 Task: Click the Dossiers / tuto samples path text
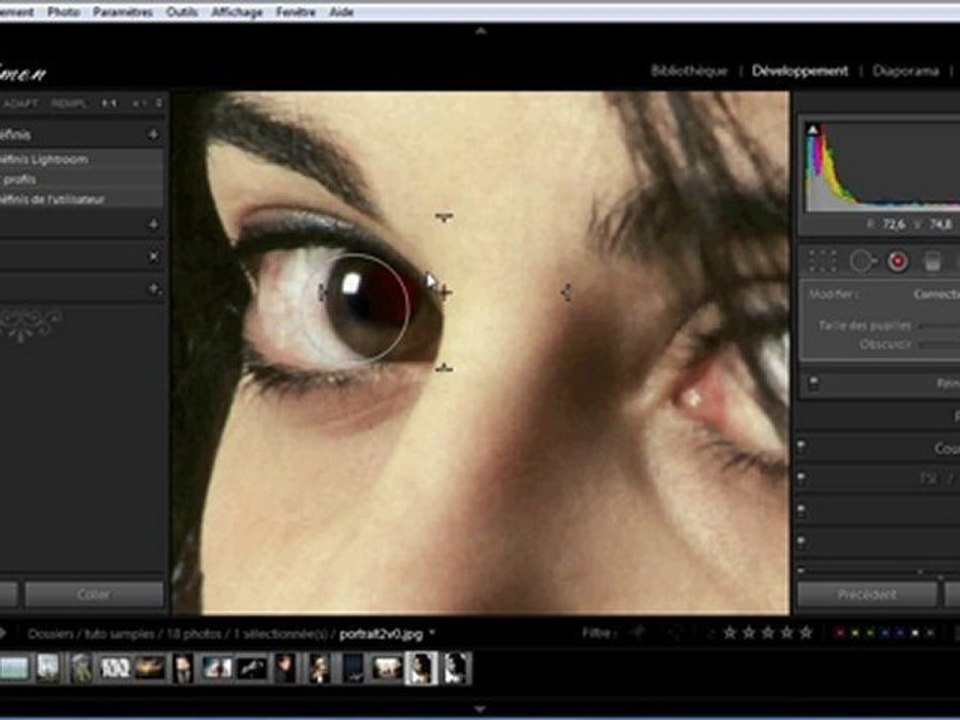point(91,634)
